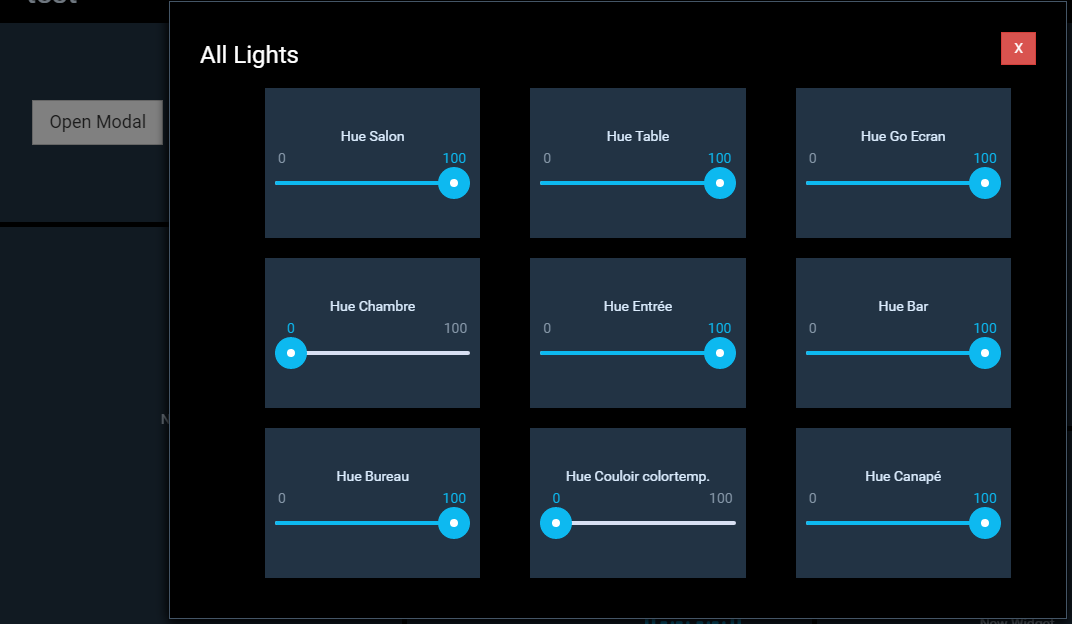Click the Hue Bureau card title
This screenshot has width=1072, height=624.
click(372, 476)
